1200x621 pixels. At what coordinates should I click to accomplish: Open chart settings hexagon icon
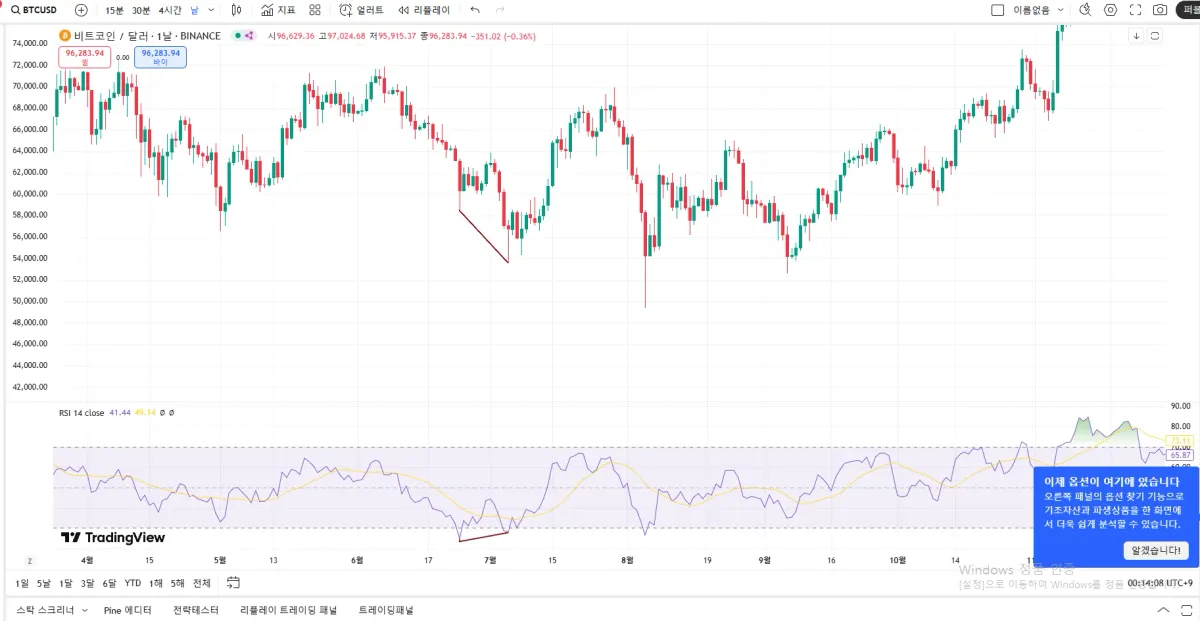[x=1110, y=10]
